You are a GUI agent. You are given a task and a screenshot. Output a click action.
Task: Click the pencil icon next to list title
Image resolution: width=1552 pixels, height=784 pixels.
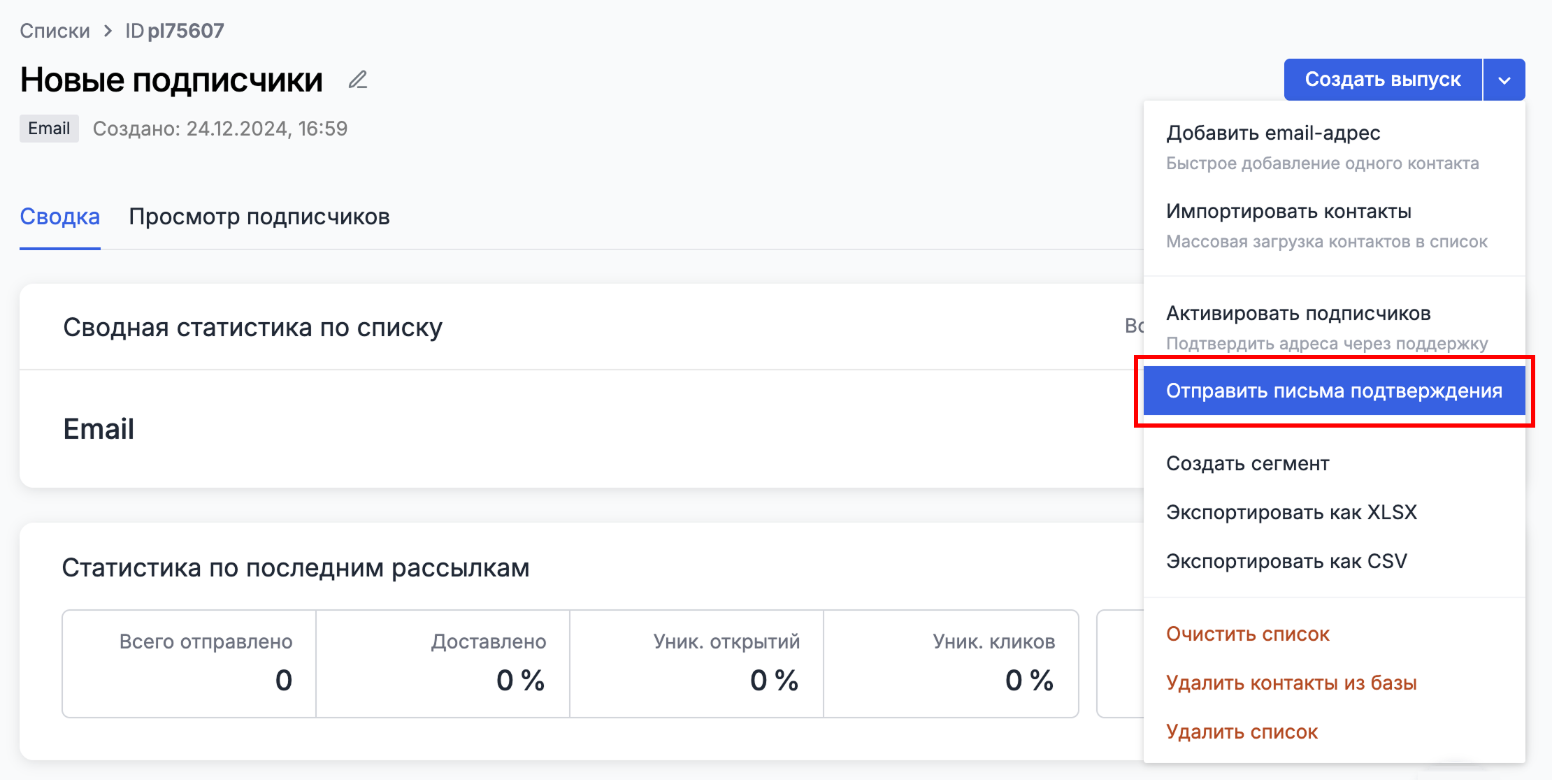358,80
